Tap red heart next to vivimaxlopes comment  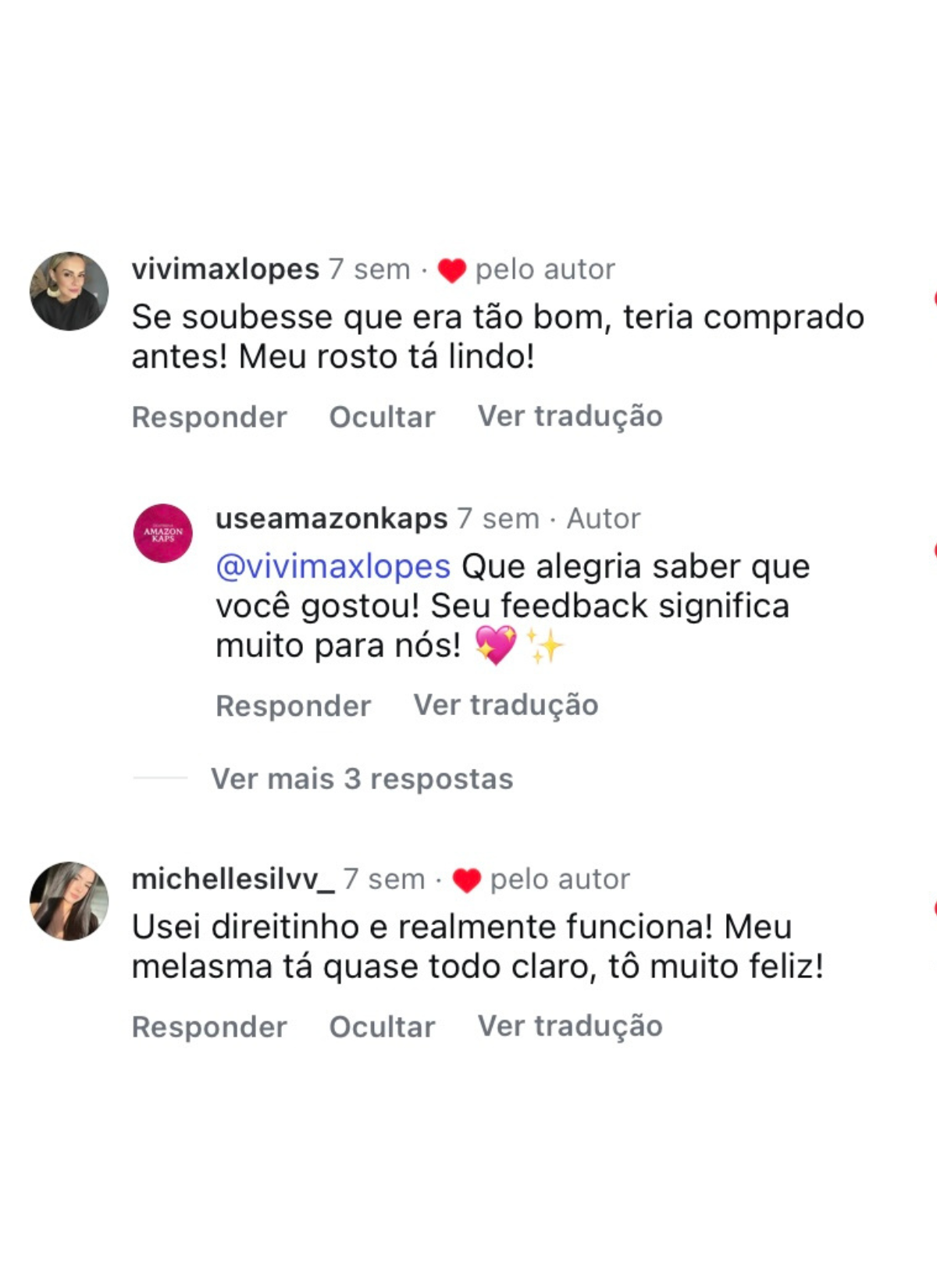[451, 270]
